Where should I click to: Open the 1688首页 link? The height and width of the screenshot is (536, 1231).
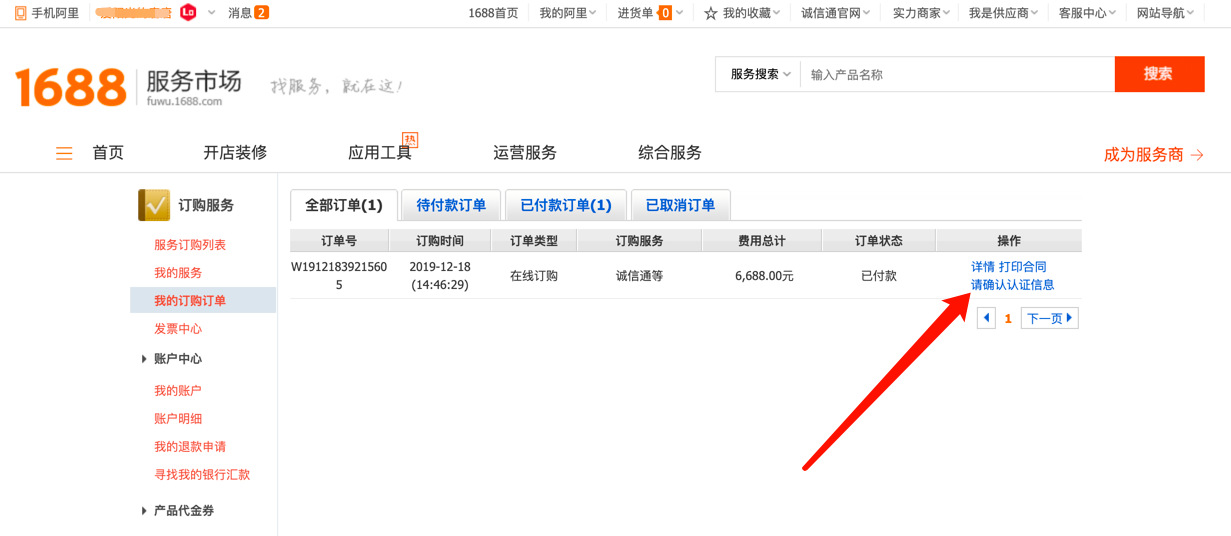[493, 13]
